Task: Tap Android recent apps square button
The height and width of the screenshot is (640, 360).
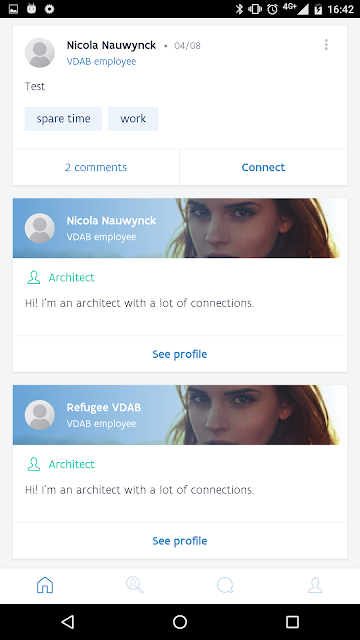Action: point(292,622)
